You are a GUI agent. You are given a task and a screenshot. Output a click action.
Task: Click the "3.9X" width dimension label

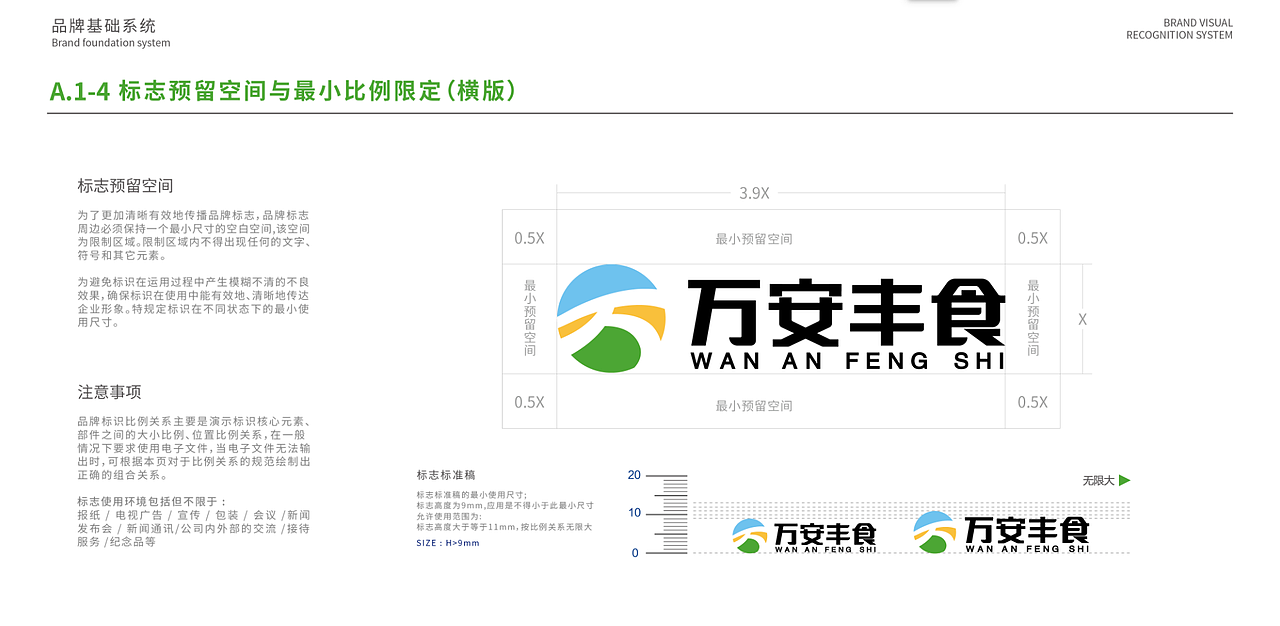tap(754, 193)
